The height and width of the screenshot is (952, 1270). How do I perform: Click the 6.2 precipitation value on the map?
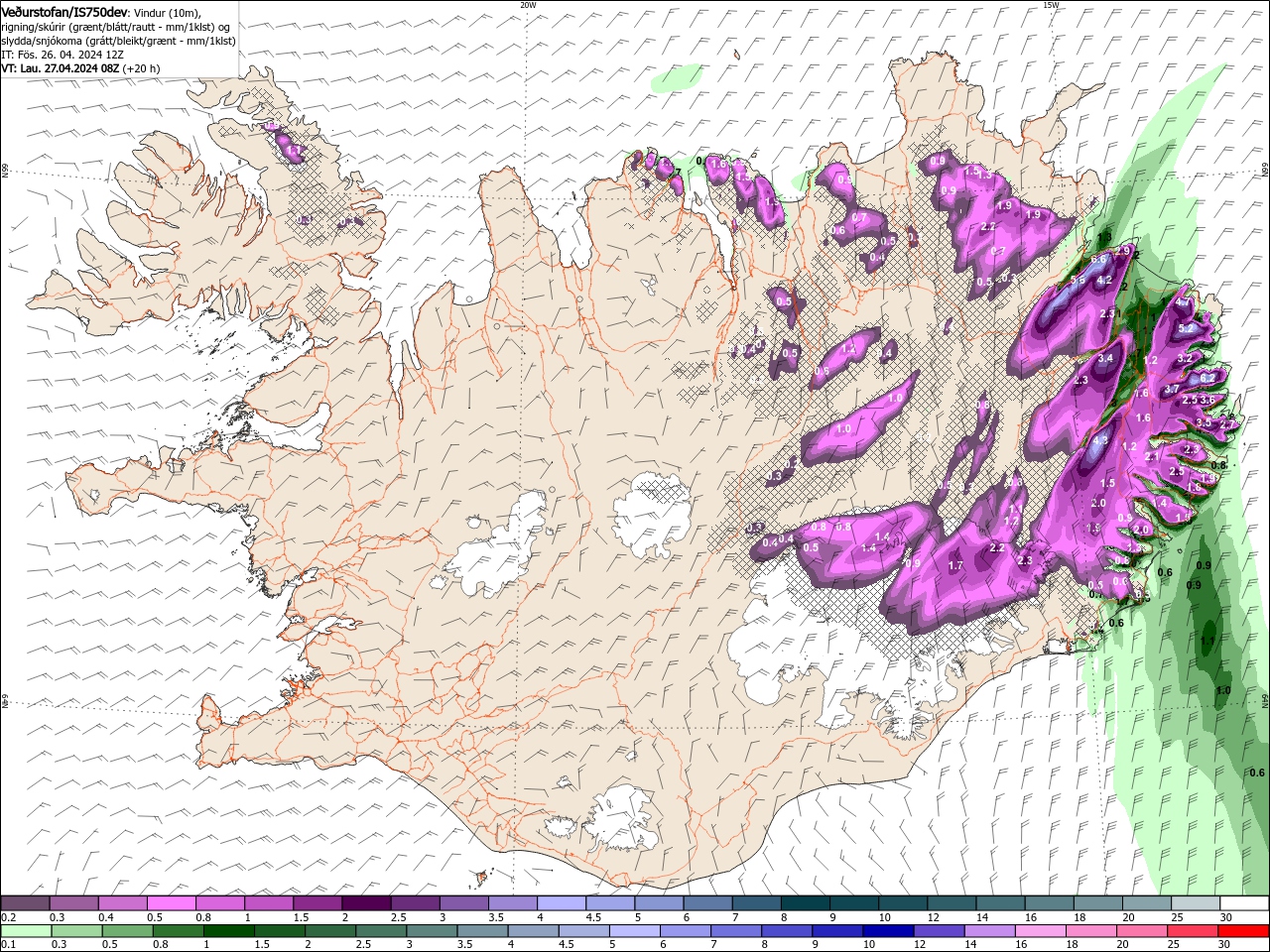pyautogui.click(x=1207, y=378)
